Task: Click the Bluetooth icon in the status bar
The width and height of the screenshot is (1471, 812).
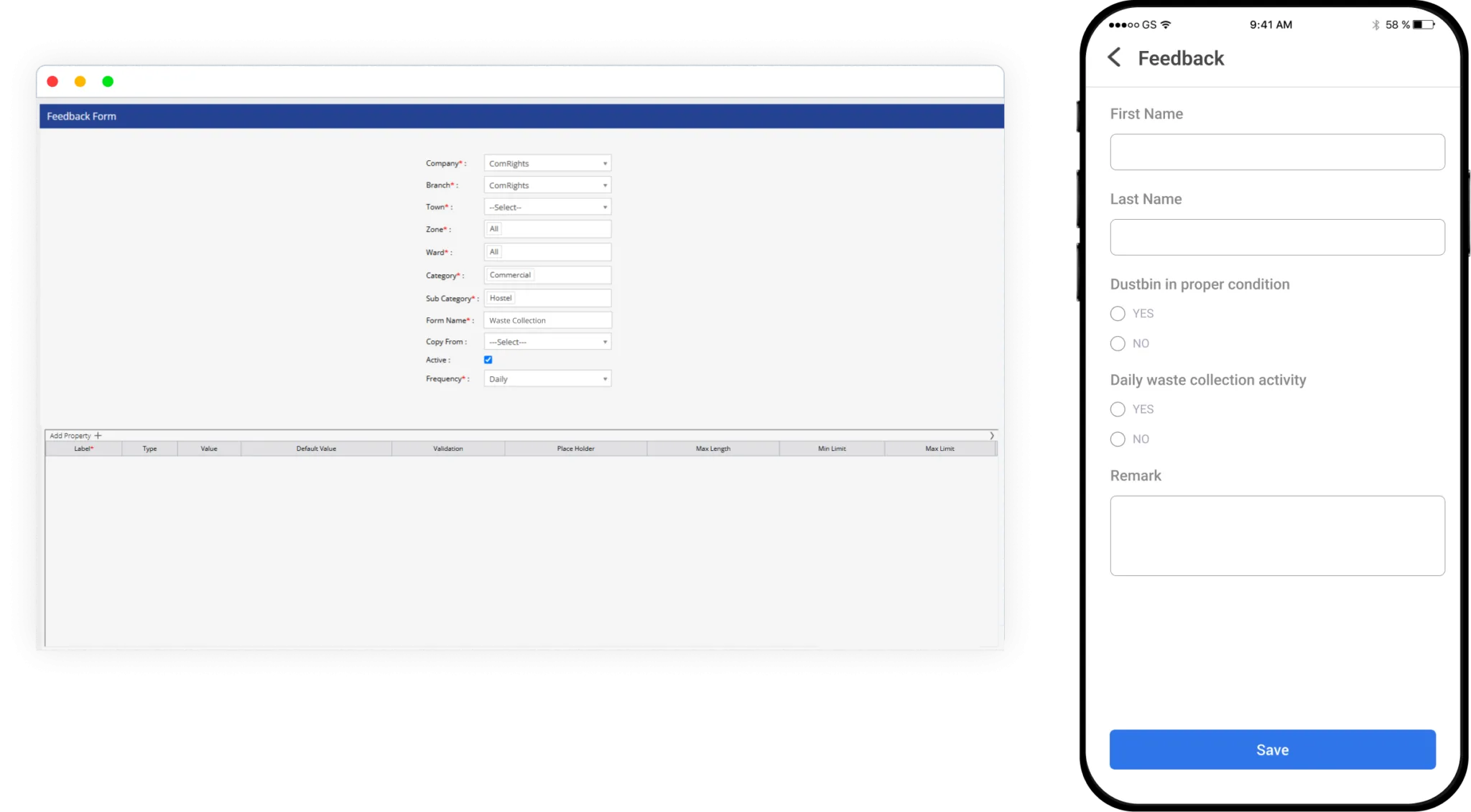Action: [x=1375, y=24]
